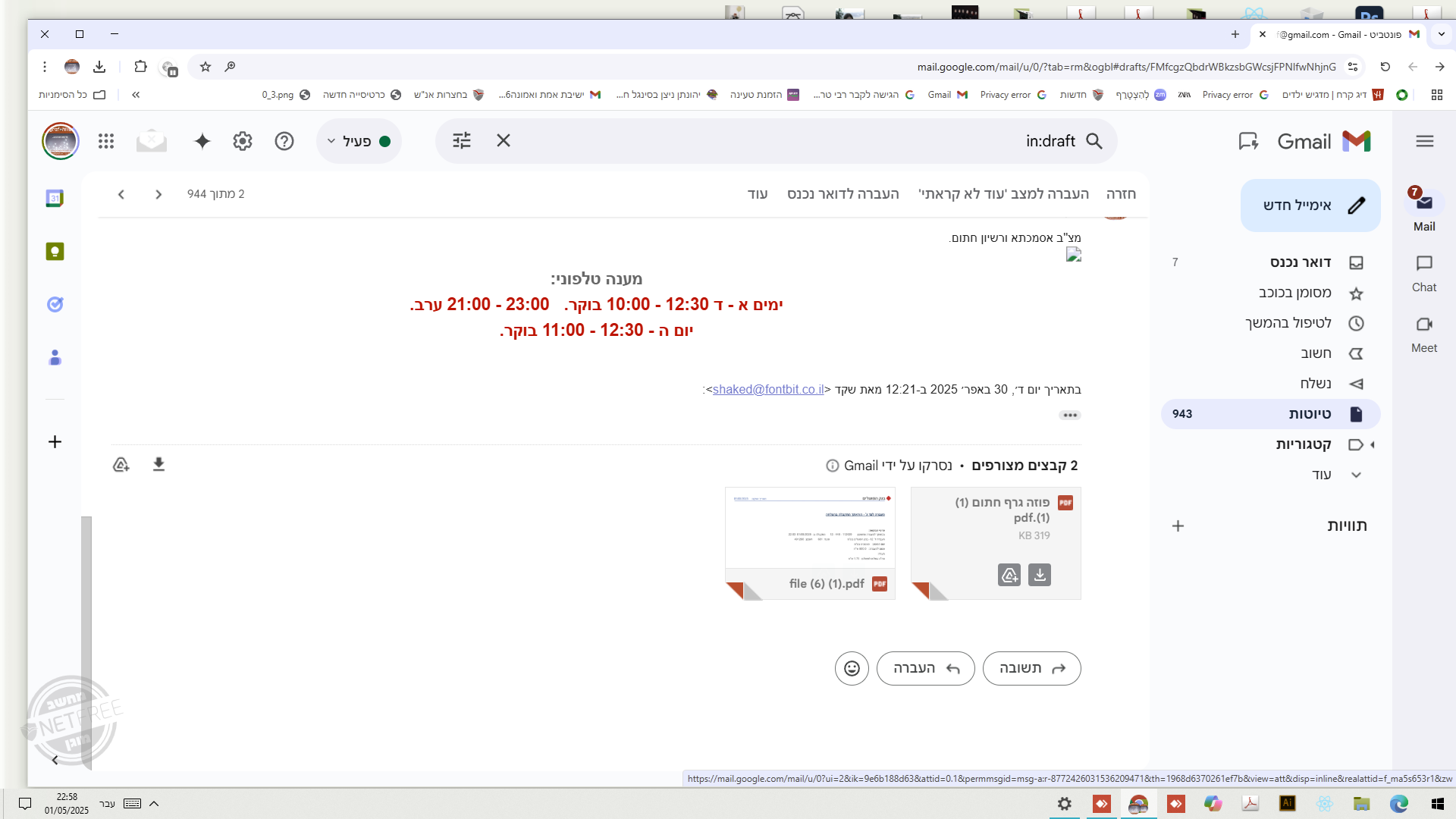
Task: Open Google Calendar in the side panel
Action: (x=55, y=199)
